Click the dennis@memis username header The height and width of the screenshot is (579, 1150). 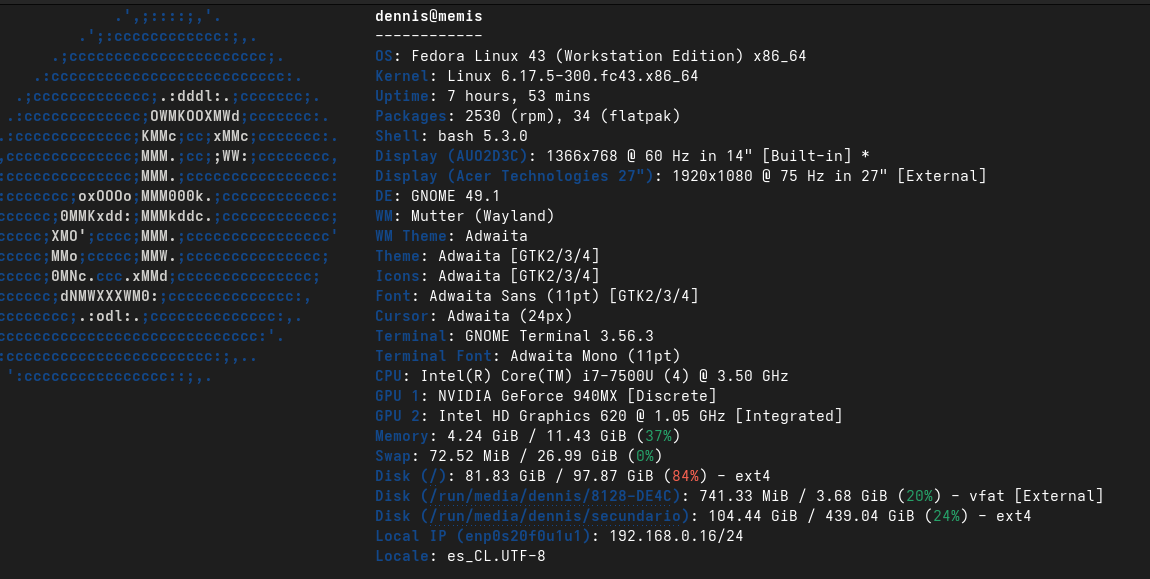pos(428,16)
